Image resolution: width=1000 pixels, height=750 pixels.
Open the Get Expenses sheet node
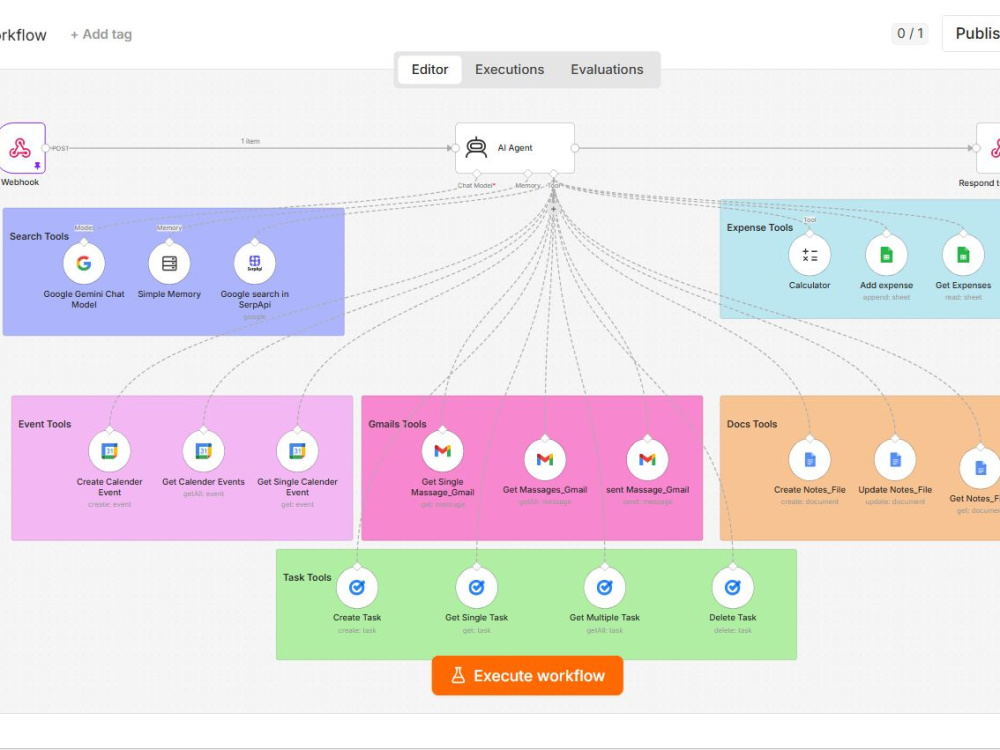pos(963,255)
